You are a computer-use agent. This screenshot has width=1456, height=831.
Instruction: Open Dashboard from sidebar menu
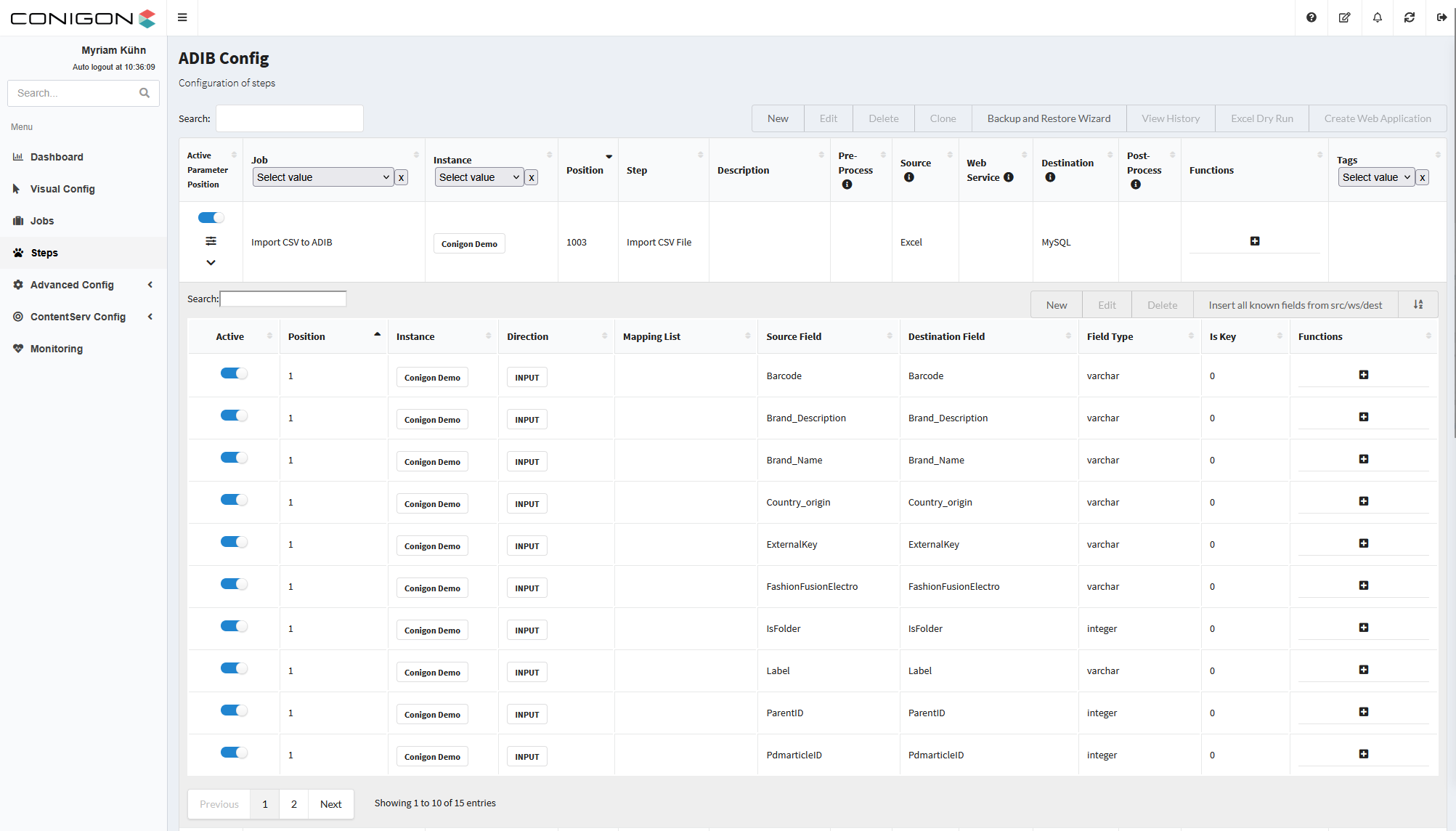tap(57, 157)
